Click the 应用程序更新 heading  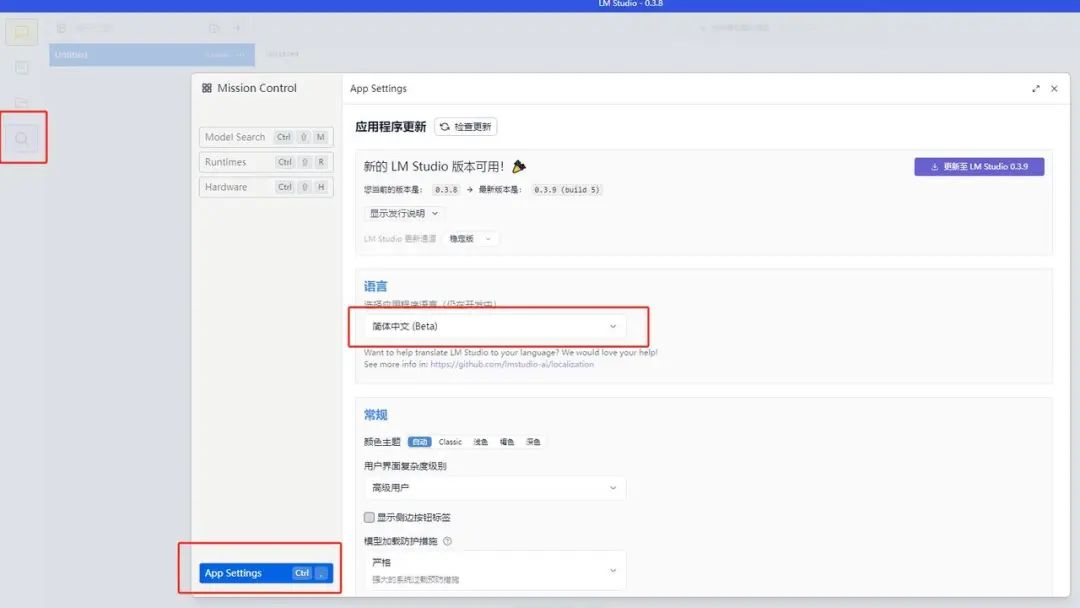coord(391,127)
